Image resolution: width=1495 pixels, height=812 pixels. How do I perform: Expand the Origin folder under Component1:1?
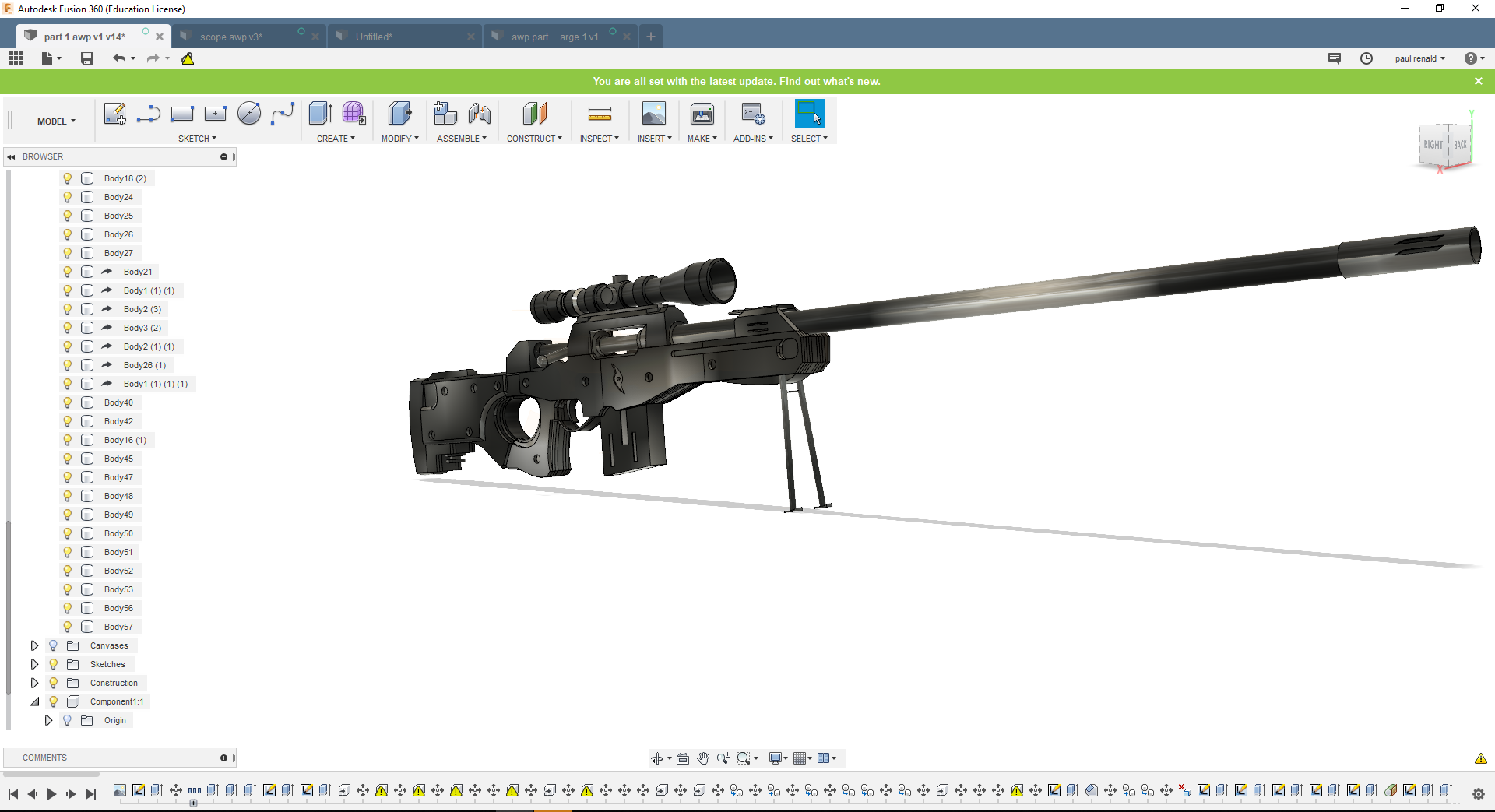[x=48, y=720]
